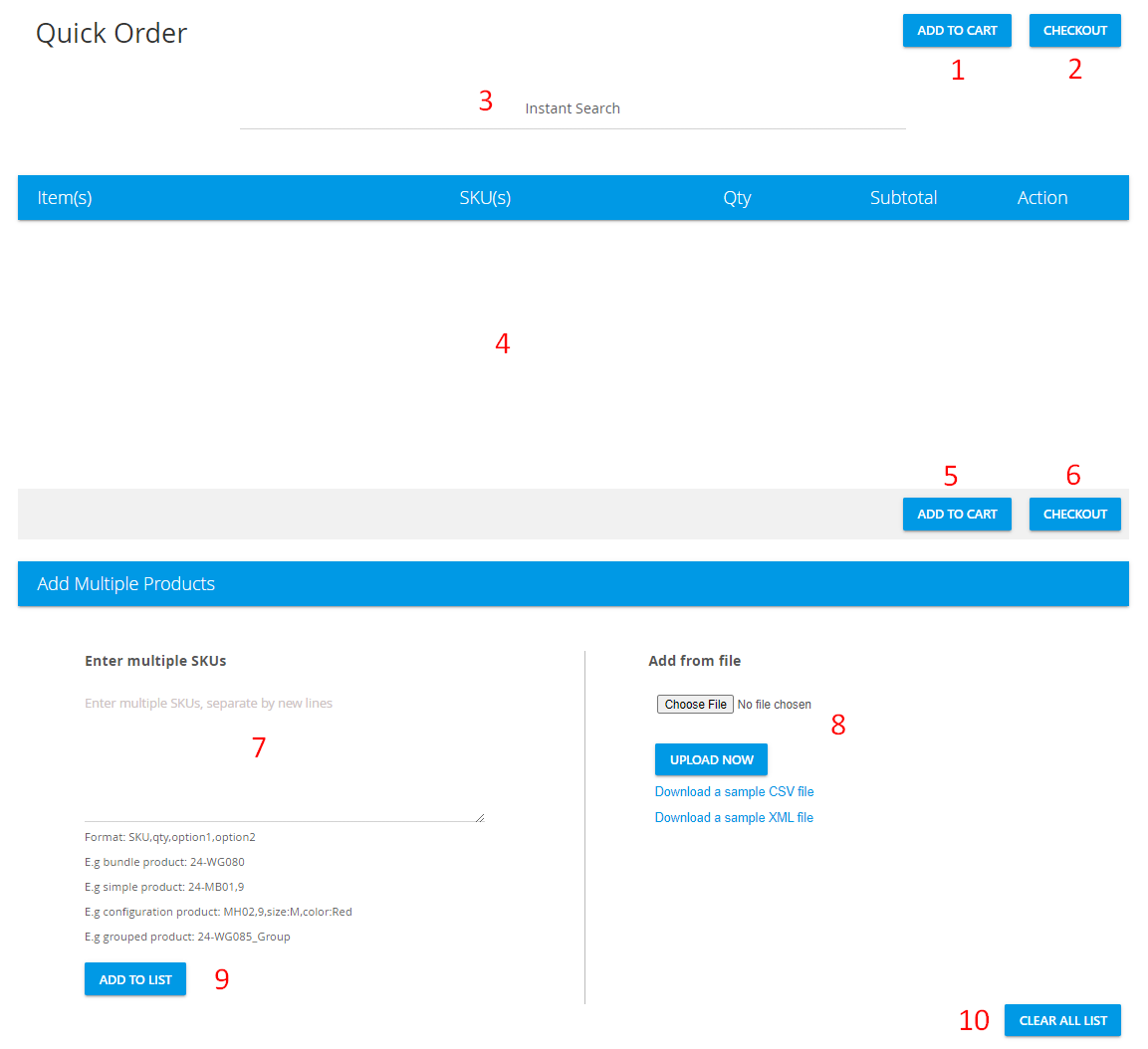
Task: Click the Item(s) column header
Action: pos(65,198)
